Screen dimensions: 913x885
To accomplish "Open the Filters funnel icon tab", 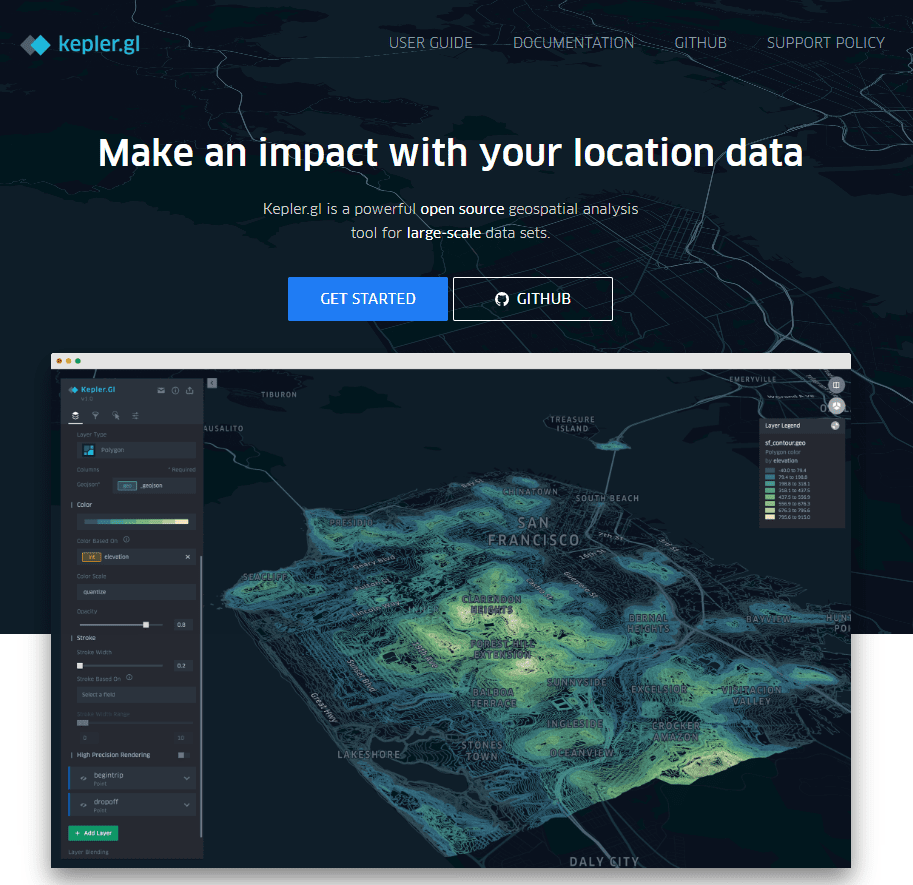I will click(x=95, y=415).
